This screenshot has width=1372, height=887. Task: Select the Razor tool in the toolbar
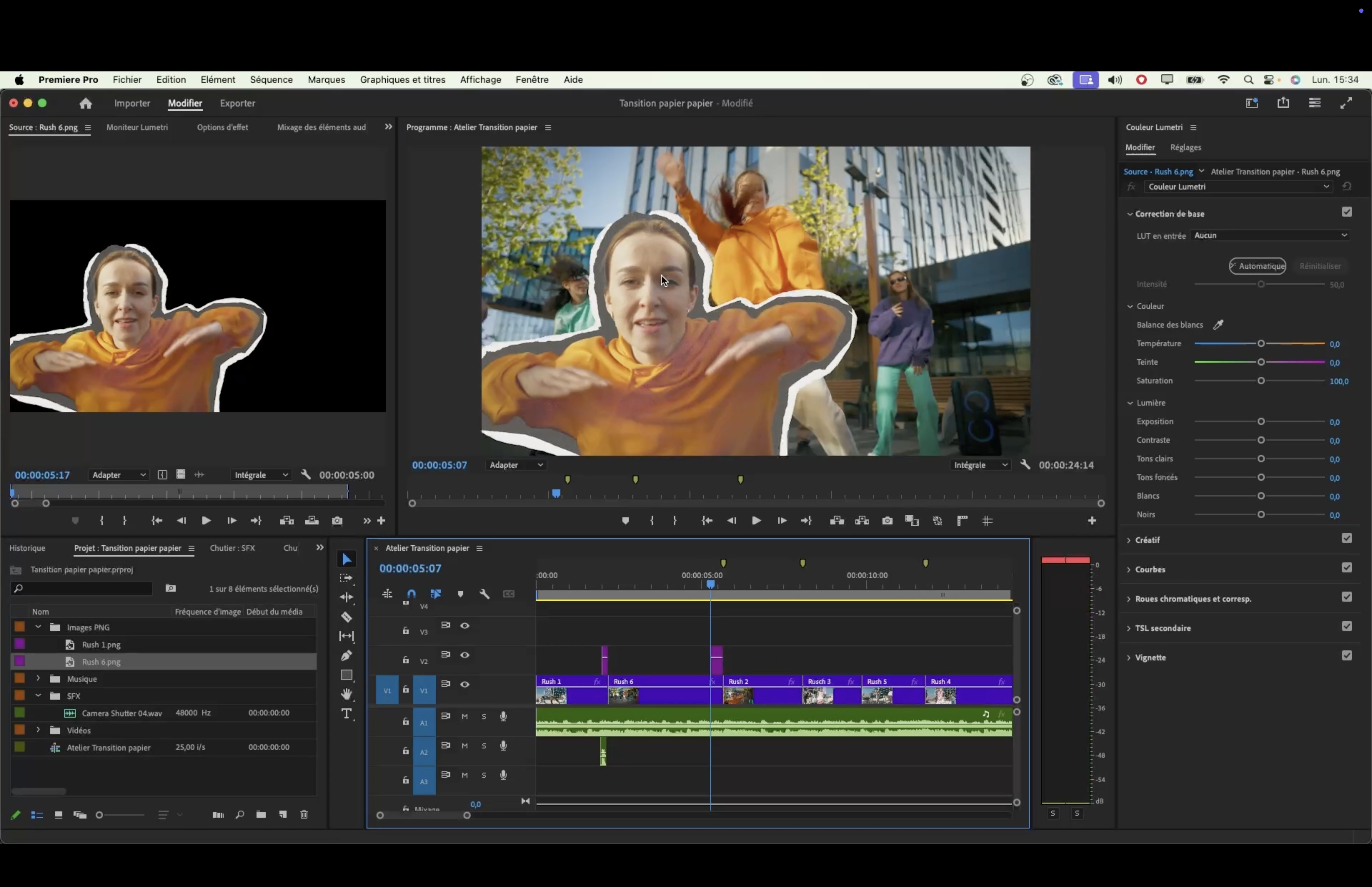pos(346,617)
